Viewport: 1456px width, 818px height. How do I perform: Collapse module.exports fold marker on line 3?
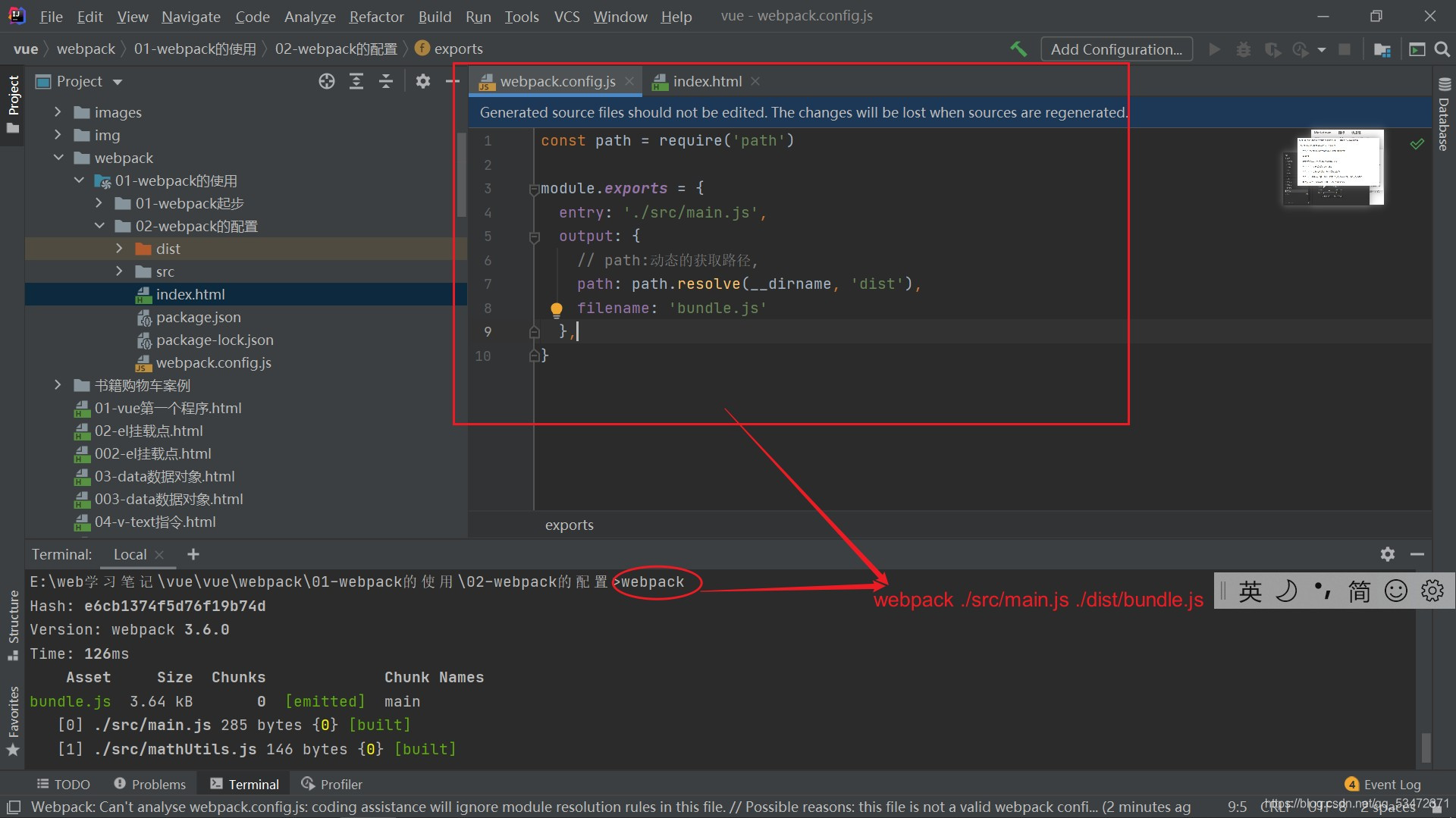534,190
